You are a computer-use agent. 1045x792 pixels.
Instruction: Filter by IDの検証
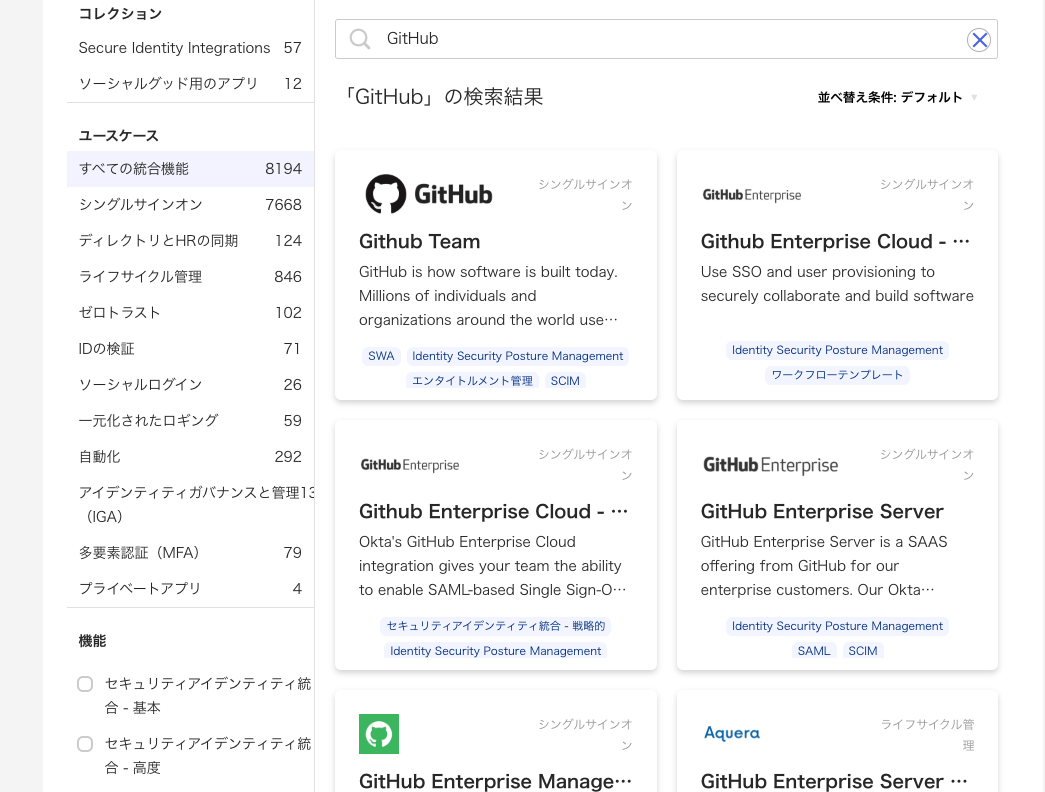pos(190,349)
